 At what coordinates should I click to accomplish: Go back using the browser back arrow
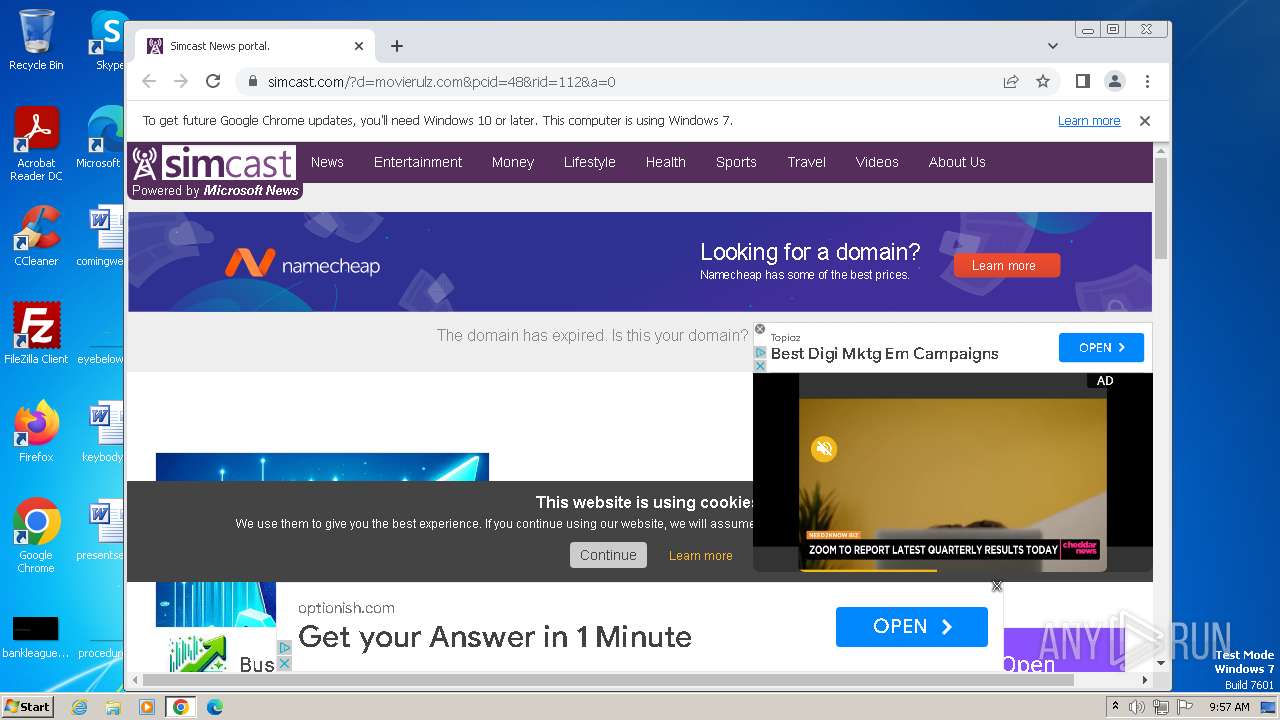click(x=149, y=81)
